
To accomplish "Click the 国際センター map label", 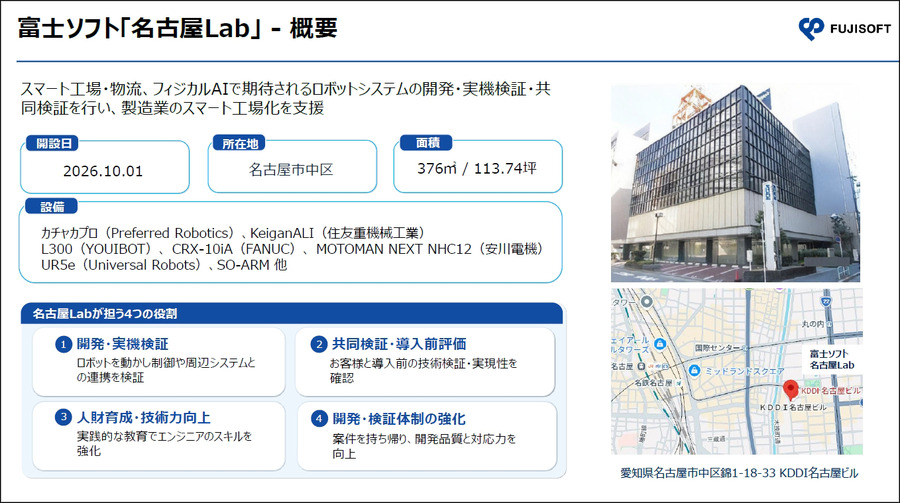I will point(717,347).
